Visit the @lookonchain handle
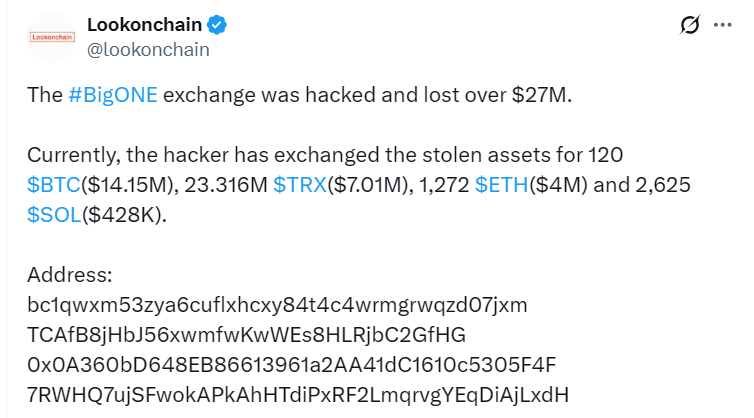This screenshot has height=418, width=754. (148, 50)
